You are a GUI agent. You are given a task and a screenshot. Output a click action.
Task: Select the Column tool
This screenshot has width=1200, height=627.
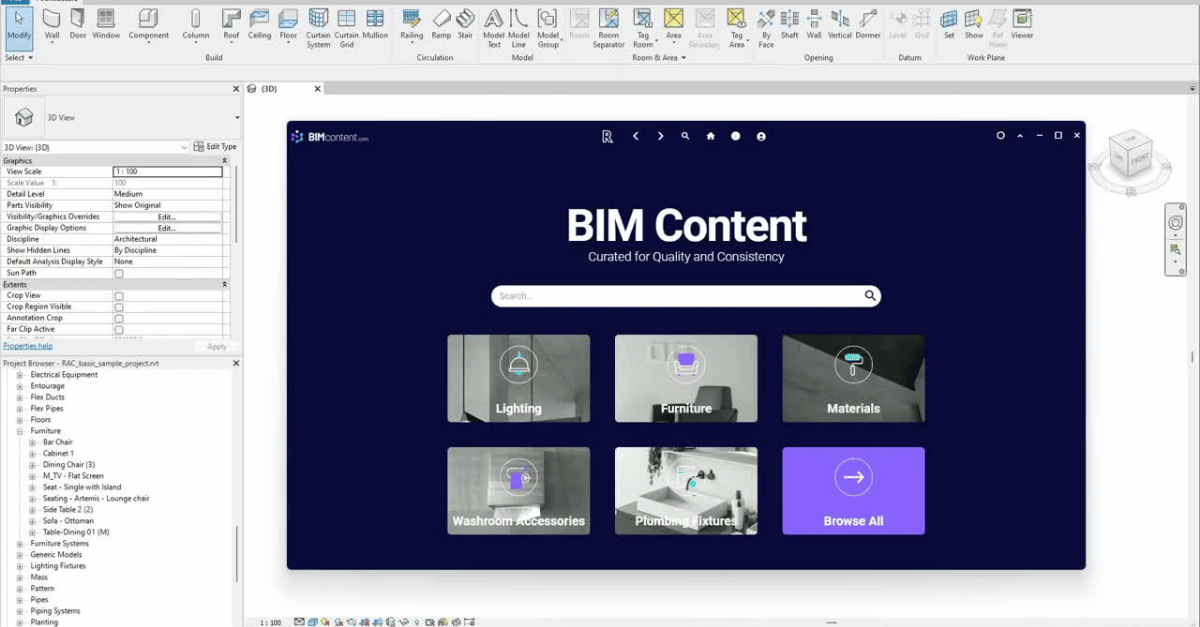(x=196, y=24)
